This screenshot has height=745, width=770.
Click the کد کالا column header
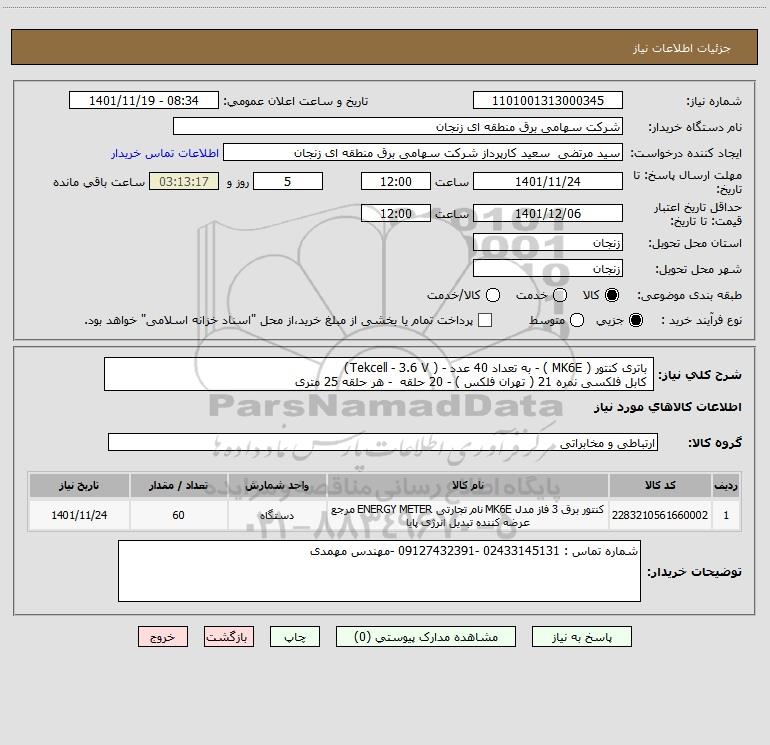(x=660, y=485)
